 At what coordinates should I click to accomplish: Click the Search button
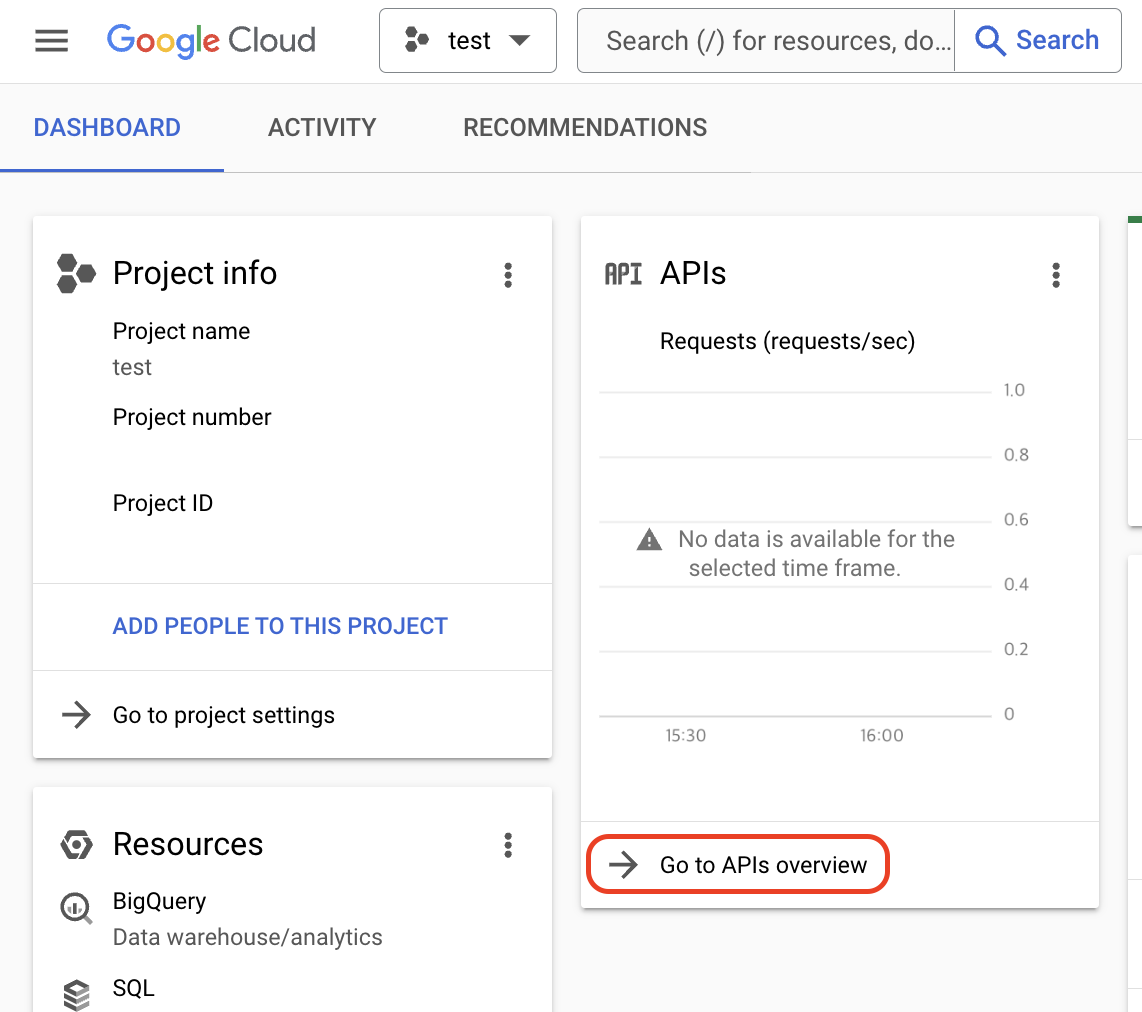click(1038, 41)
